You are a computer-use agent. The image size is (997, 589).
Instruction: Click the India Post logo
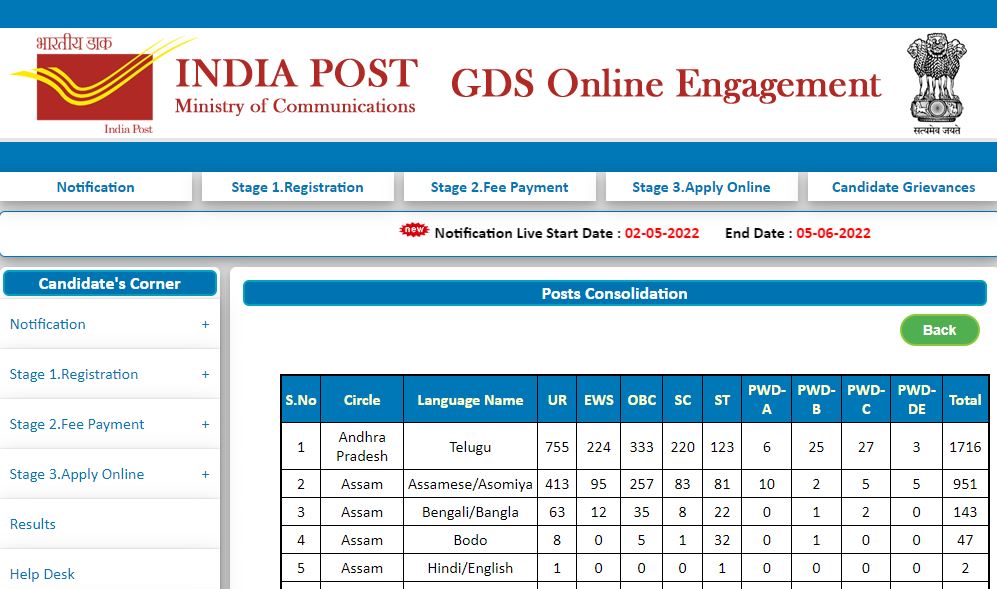point(102,85)
